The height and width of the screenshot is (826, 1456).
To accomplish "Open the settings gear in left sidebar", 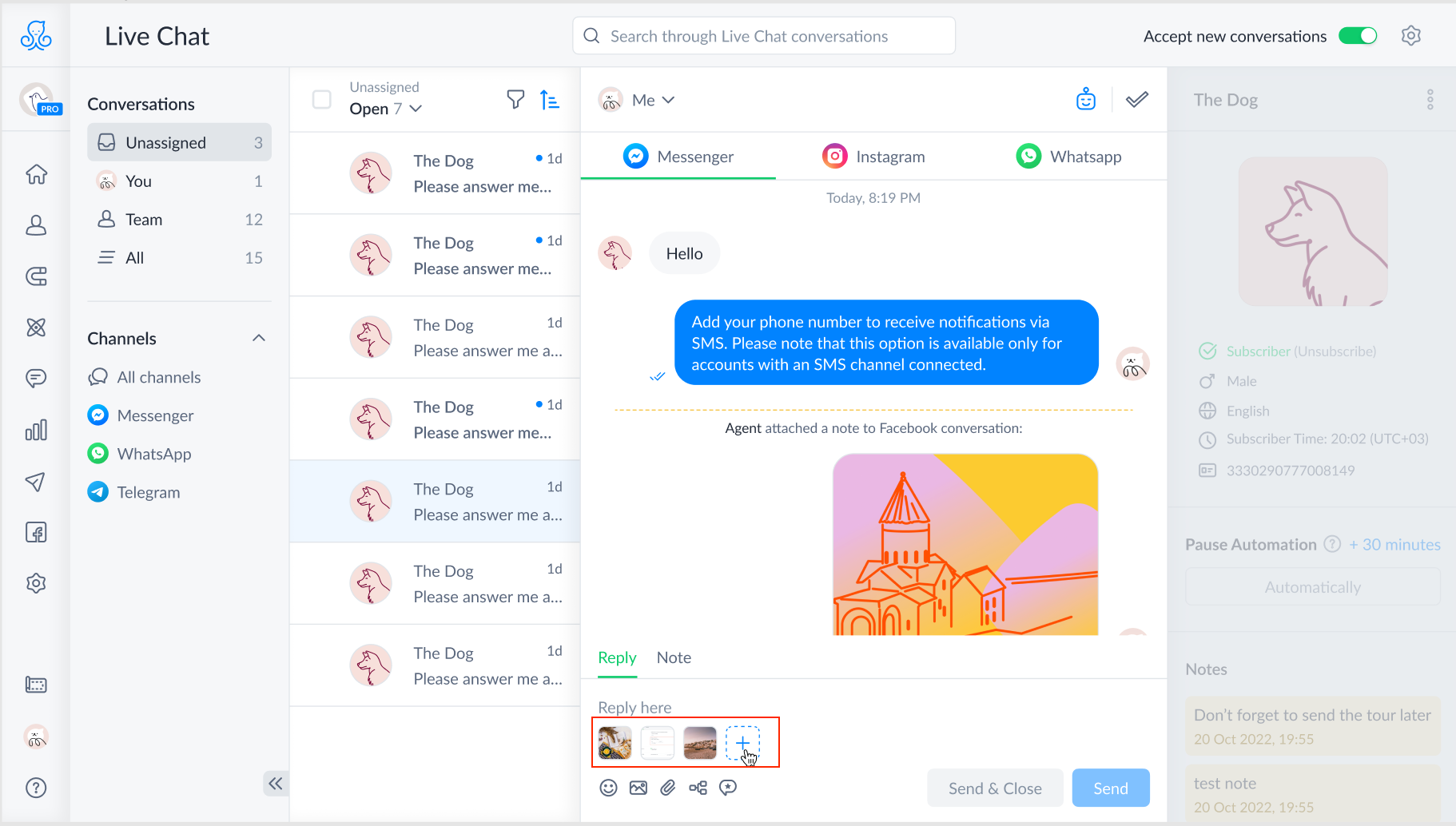I will [x=36, y=583].
